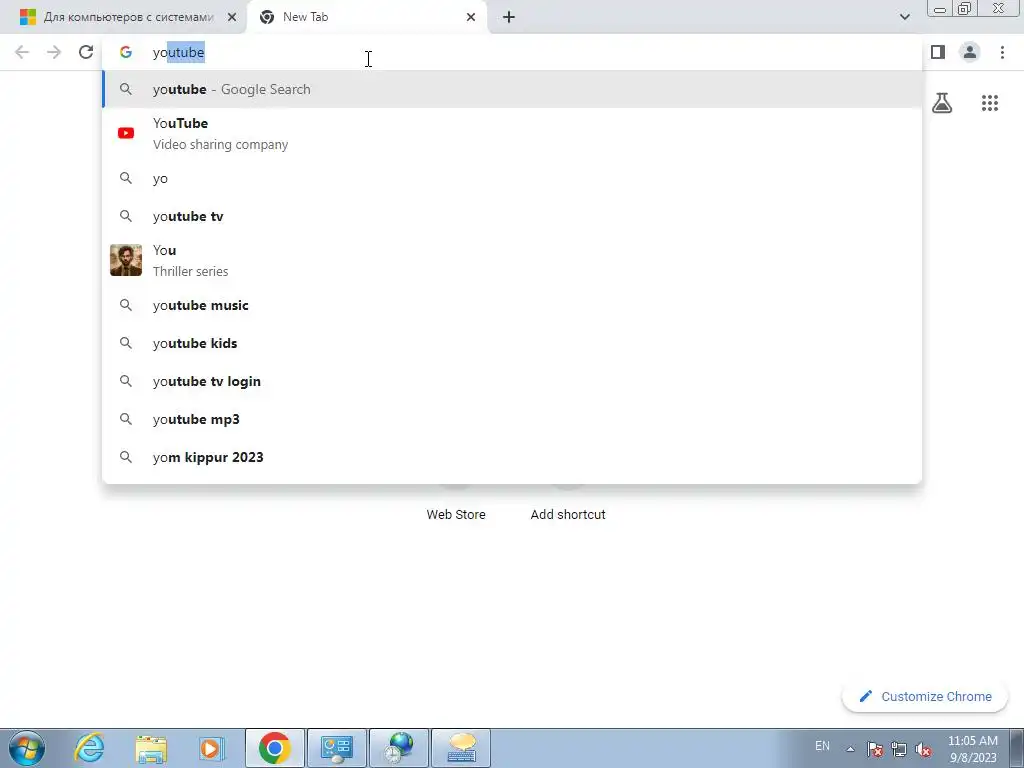
Task: Click the Google icon in the address bar
Action: [x=126, y=52]
